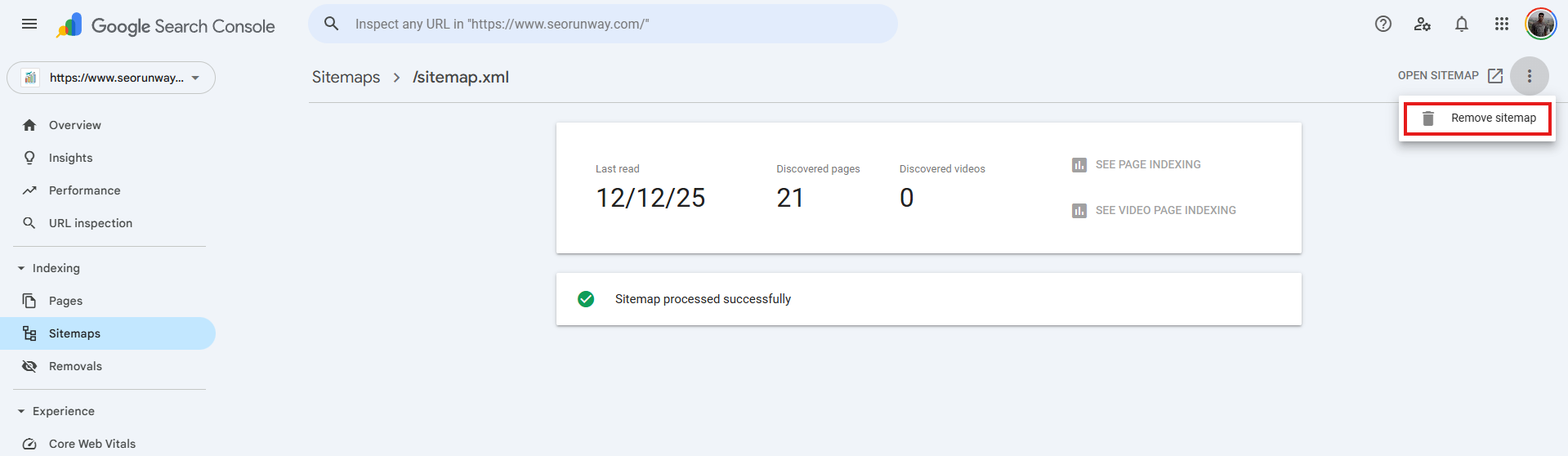Click /sitemap.xml breadcrumb text

point(461,77)
